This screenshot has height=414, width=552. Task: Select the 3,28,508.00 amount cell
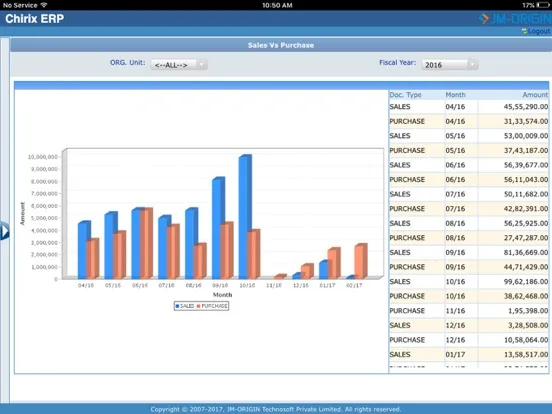point(513,325)
